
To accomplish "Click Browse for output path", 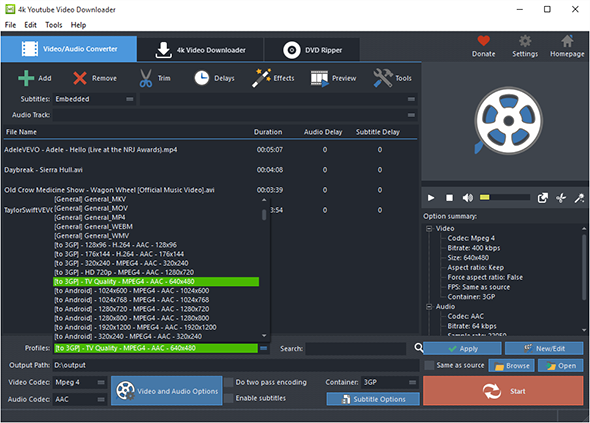I will click(x=511, y=365).
